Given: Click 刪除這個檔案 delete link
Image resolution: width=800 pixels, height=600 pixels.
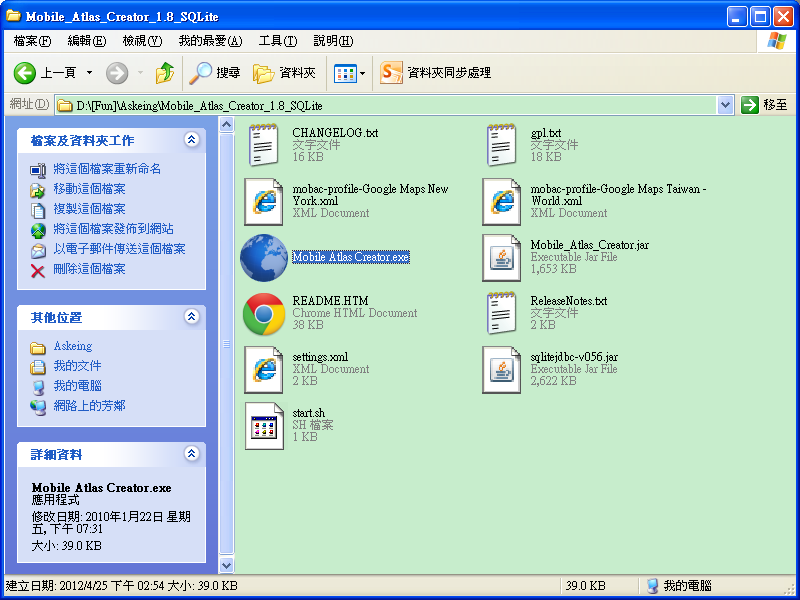Looking at the screenshot, I should (89, 269).
